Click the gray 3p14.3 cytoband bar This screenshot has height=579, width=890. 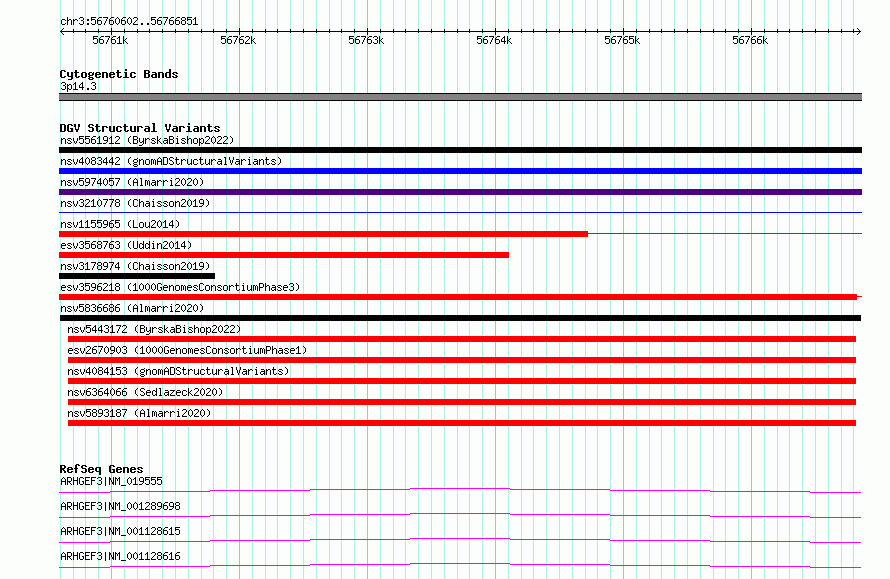[460, 97]
